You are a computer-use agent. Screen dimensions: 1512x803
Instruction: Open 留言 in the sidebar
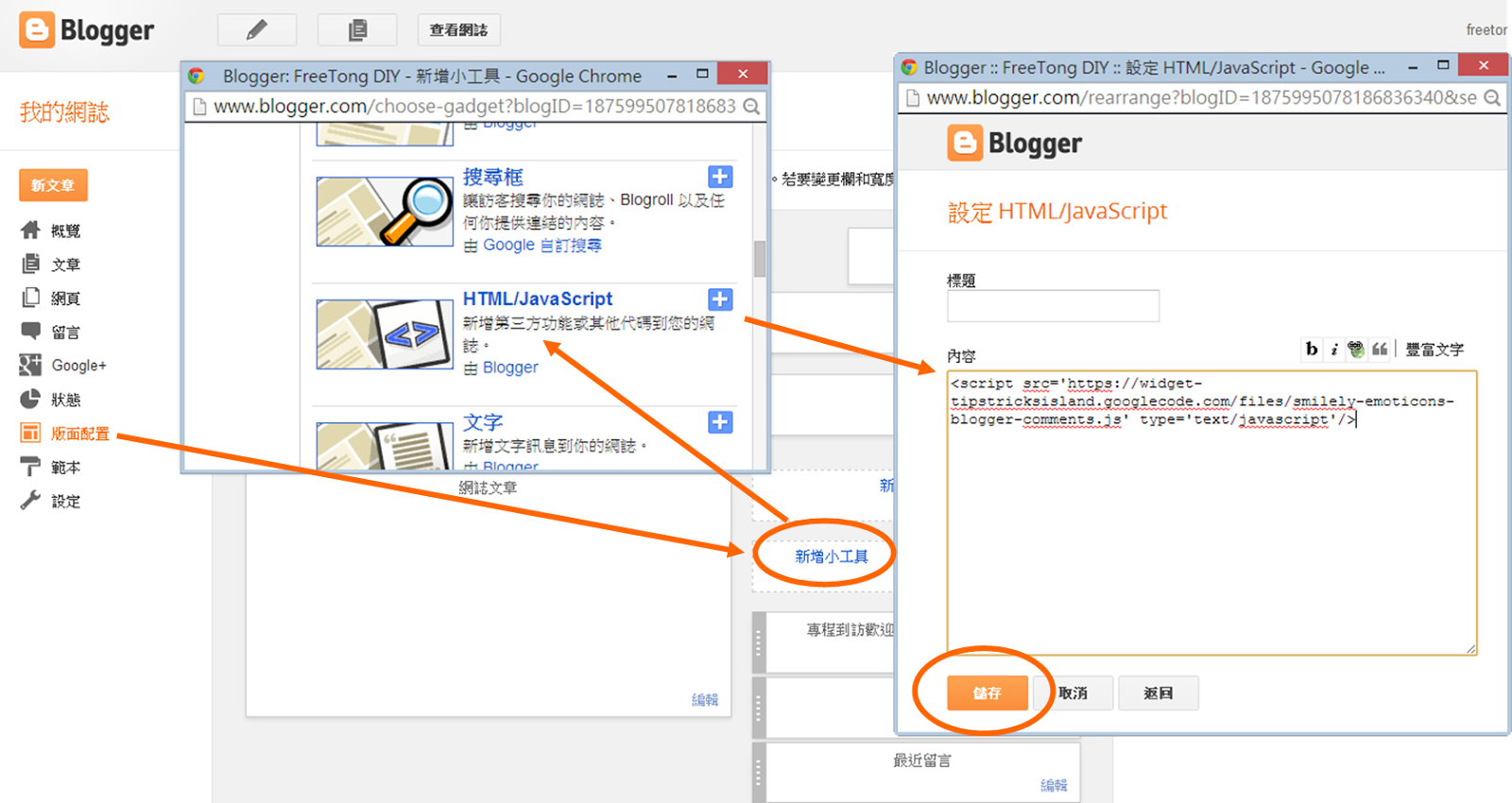(65, 333)
